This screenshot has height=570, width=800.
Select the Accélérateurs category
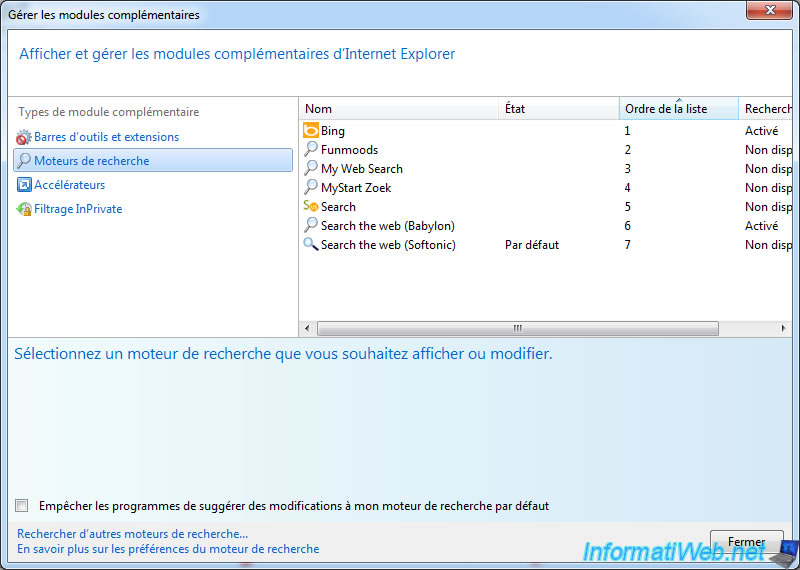(69, 185)
